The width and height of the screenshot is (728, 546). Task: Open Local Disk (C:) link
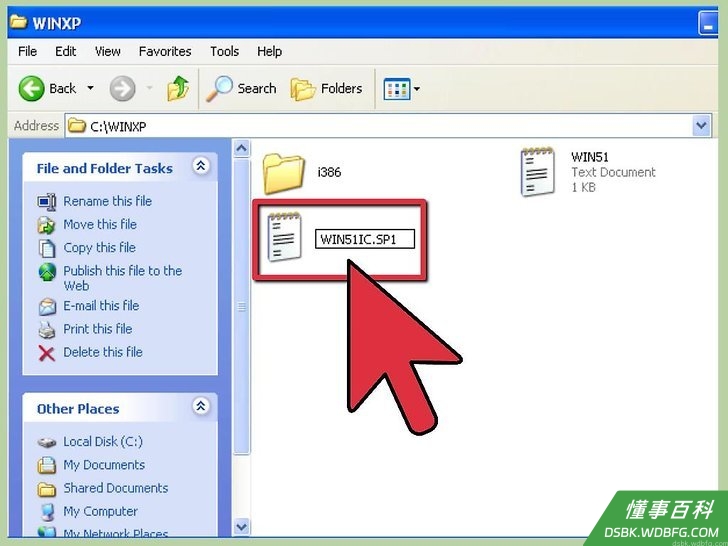[x=103, y=442]
